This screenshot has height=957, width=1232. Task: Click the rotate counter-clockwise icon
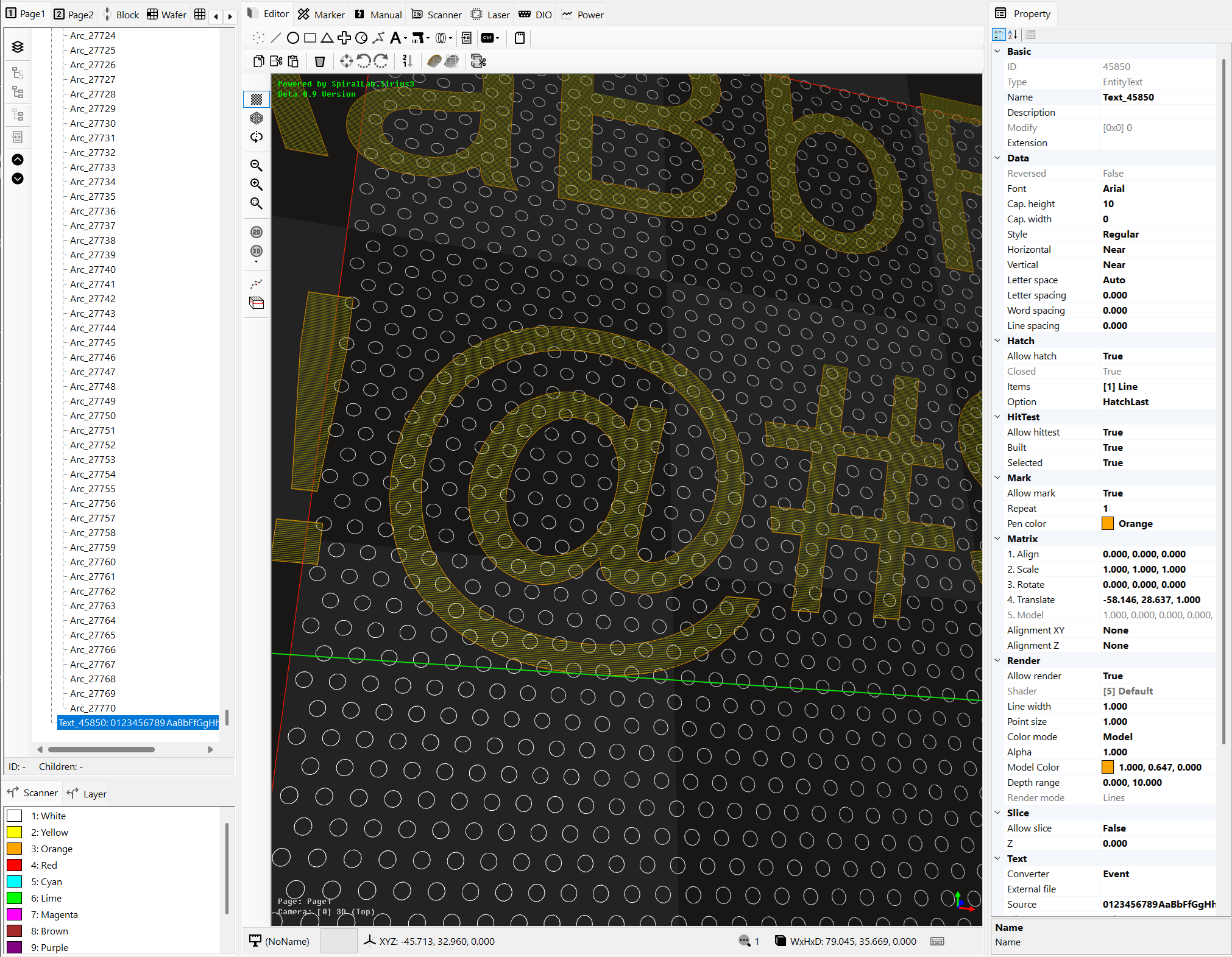point(364,61)
